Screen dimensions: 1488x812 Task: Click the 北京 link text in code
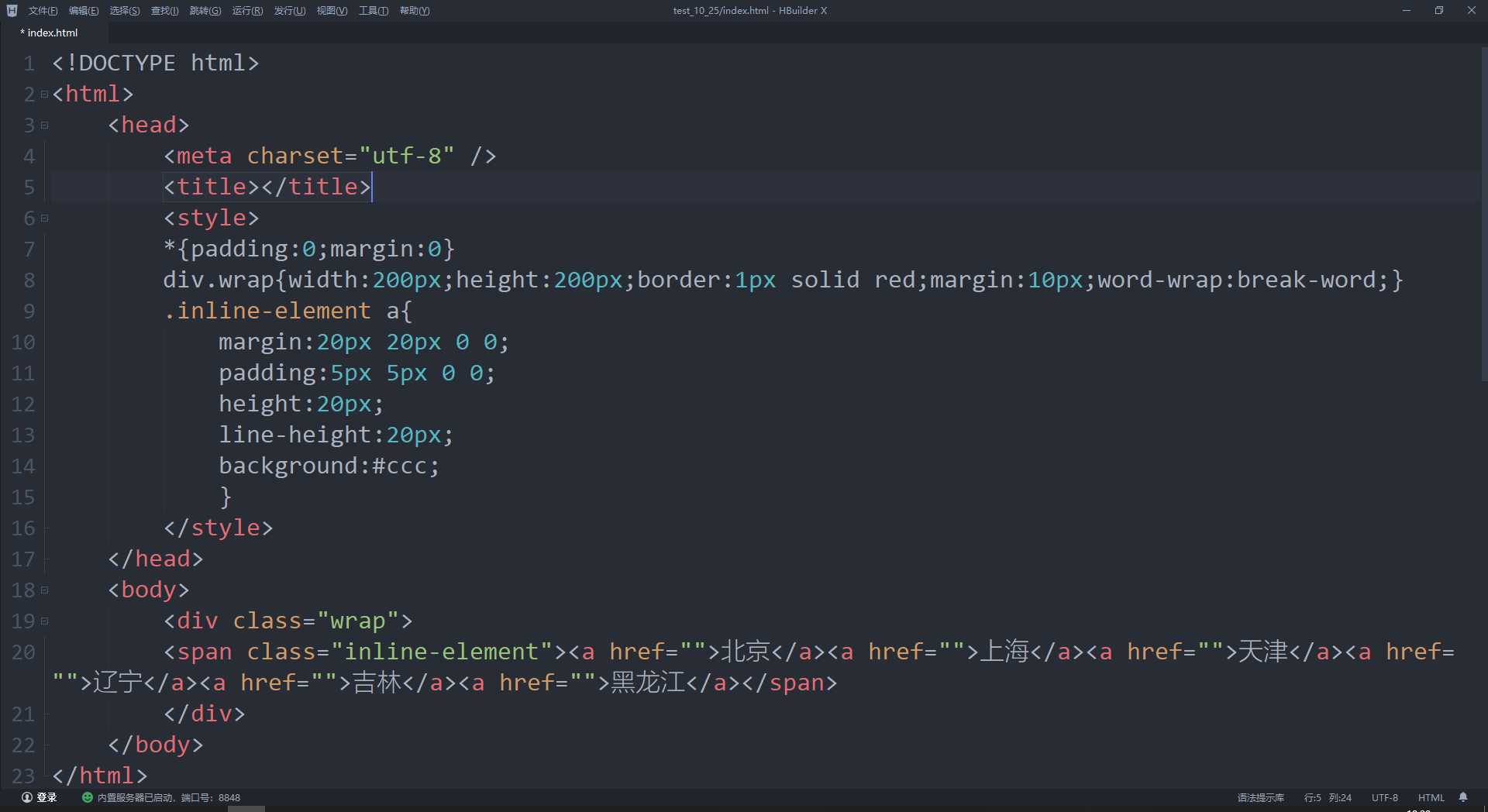coord(746,652)
